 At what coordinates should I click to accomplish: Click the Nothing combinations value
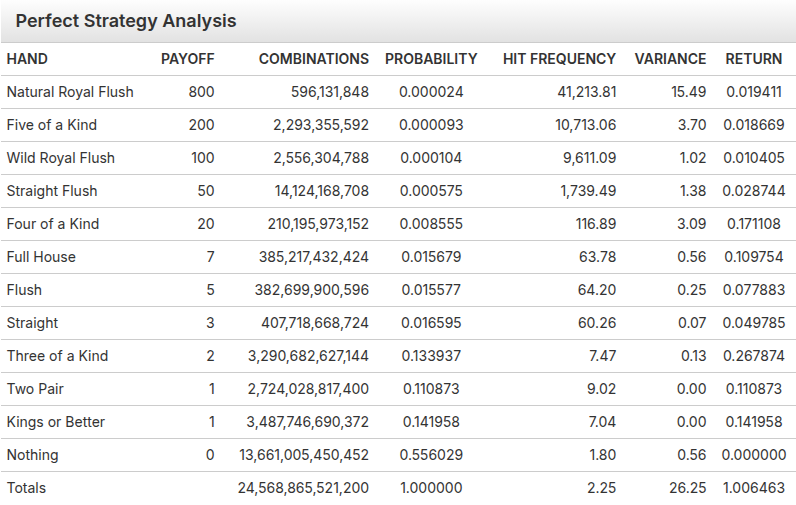tap(304, 455)
